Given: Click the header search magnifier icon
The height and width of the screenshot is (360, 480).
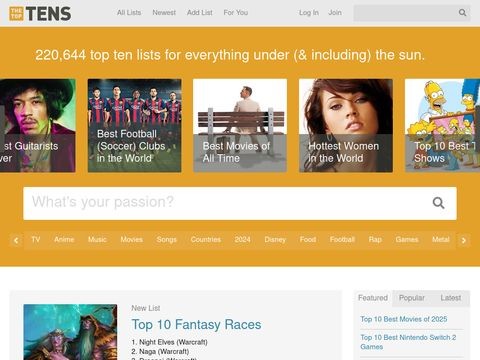Looking at the screenshot, I should [x=462, y=13].
